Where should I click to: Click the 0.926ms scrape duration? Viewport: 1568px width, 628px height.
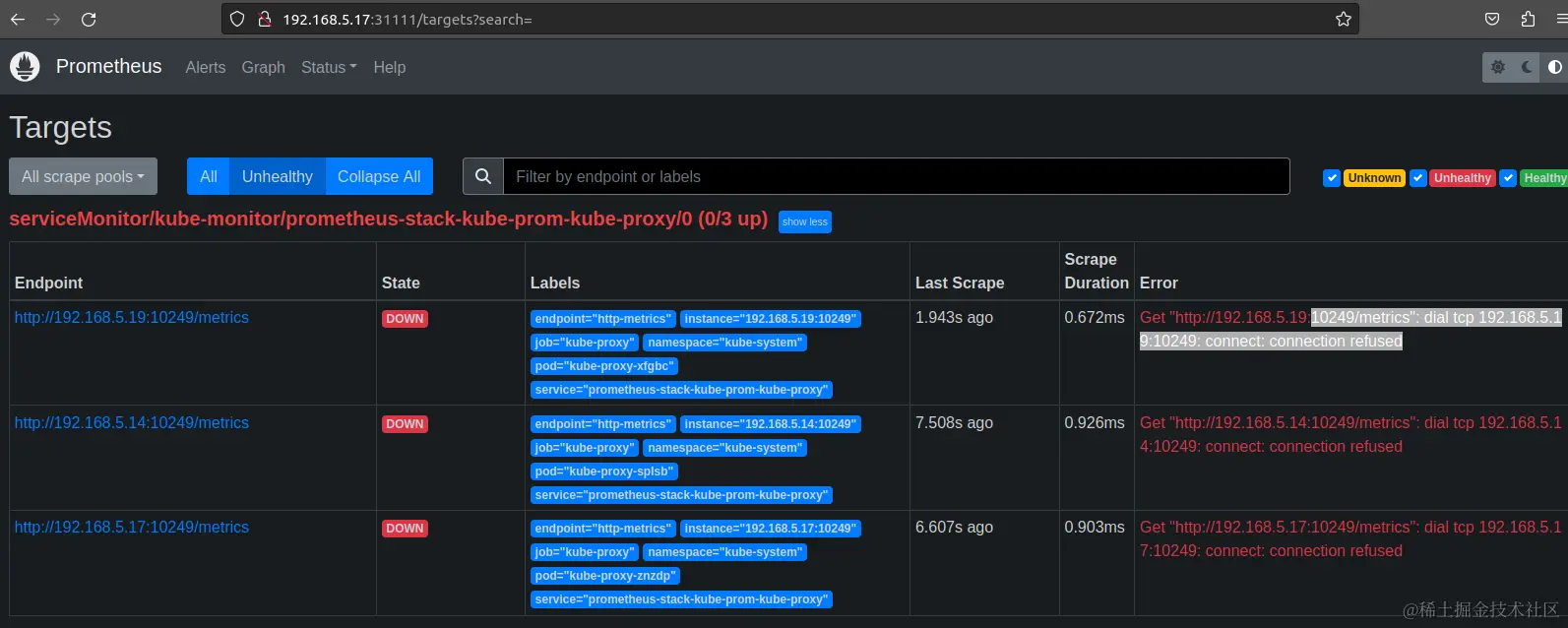coord(1095,422)
